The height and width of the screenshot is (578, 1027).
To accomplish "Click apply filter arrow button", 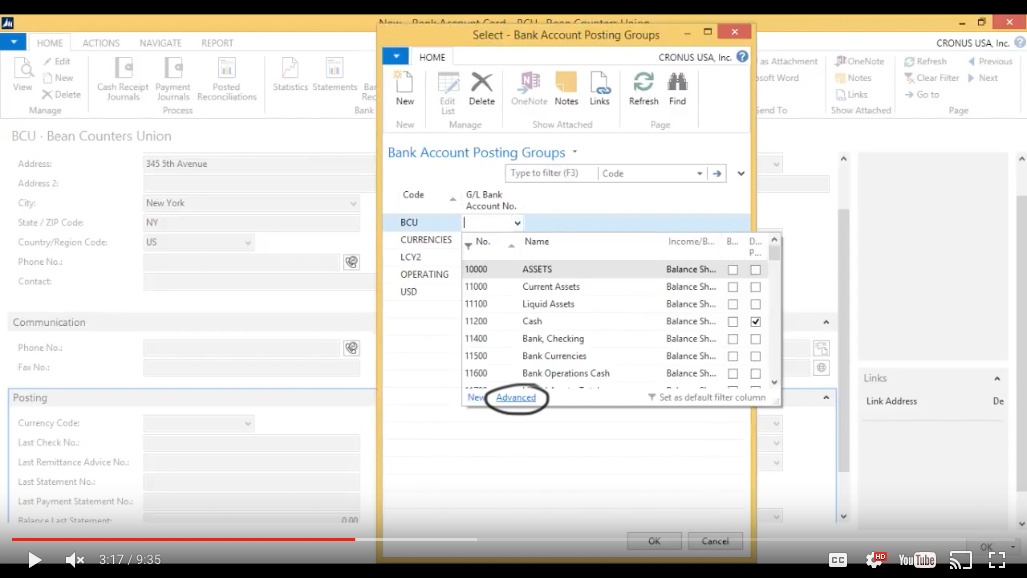I will 717,174.
